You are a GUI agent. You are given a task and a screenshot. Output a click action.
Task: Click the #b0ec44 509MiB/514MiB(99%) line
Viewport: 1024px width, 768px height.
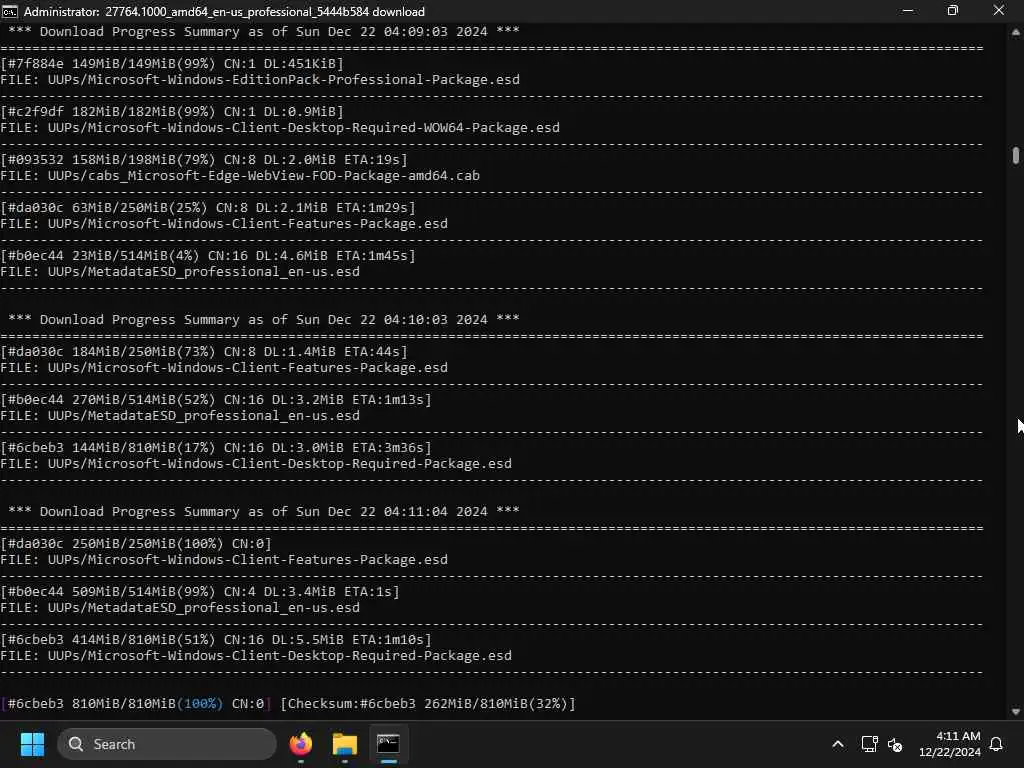(200, 592)
